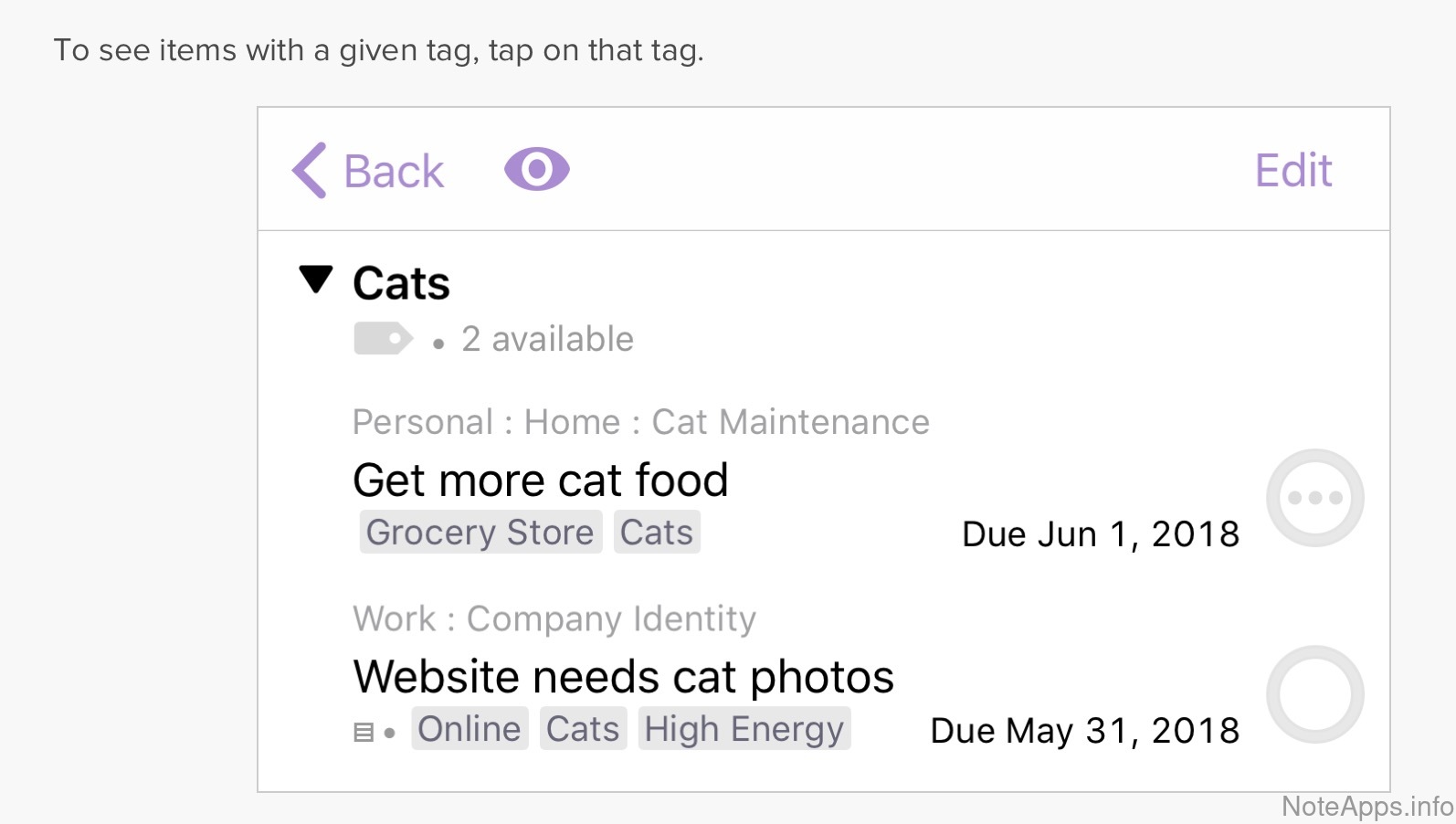Image resolution: width=1456 pixels, height=824 pixels.
Task: Open the Online tag
Action: 470,729
